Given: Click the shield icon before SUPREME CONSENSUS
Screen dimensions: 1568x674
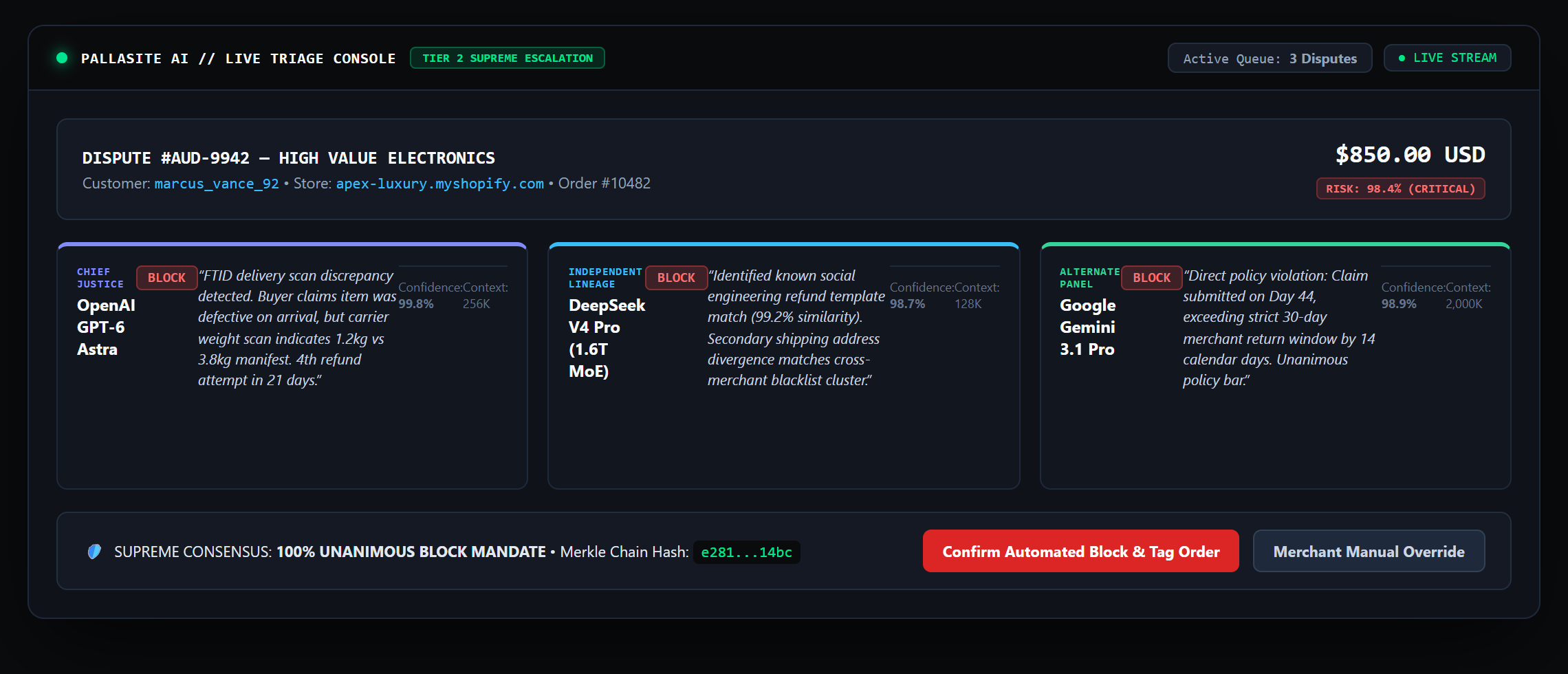Looking at the screenshot, I should 95,552.
